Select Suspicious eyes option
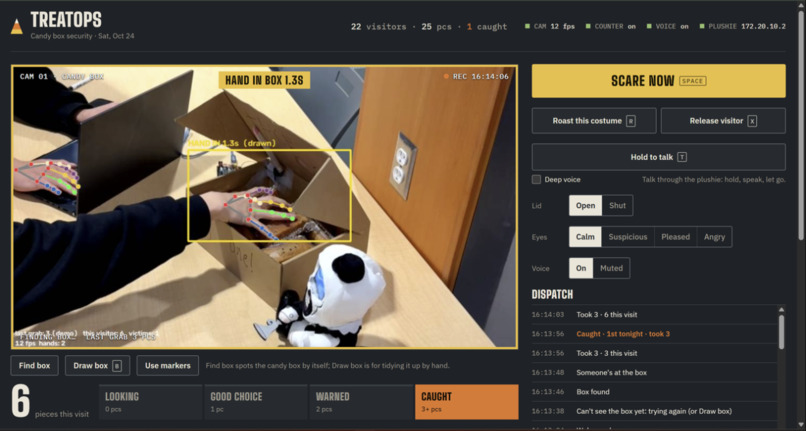 pos(628,237)
